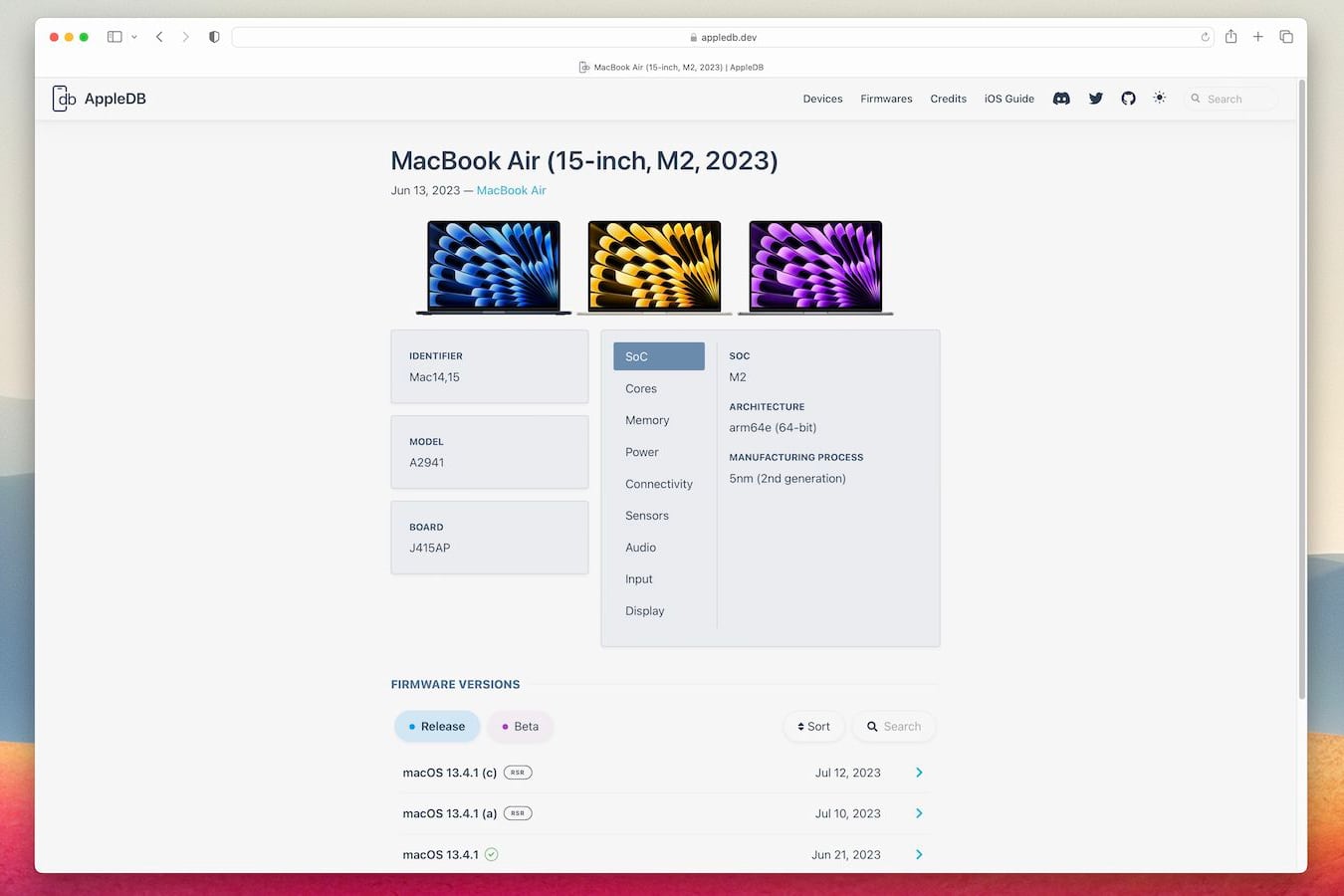Click the AppleDB logo icon
Screen dimensions: 1344x896
[64, 98]
